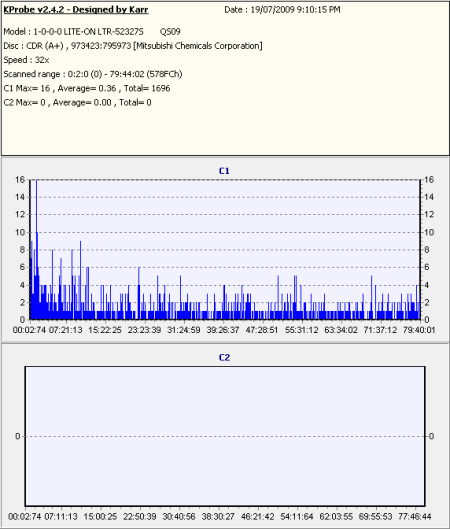Click the 00:02:74 label on C1 axis
This screenshot has height=529, width=450.
[29, 330]
